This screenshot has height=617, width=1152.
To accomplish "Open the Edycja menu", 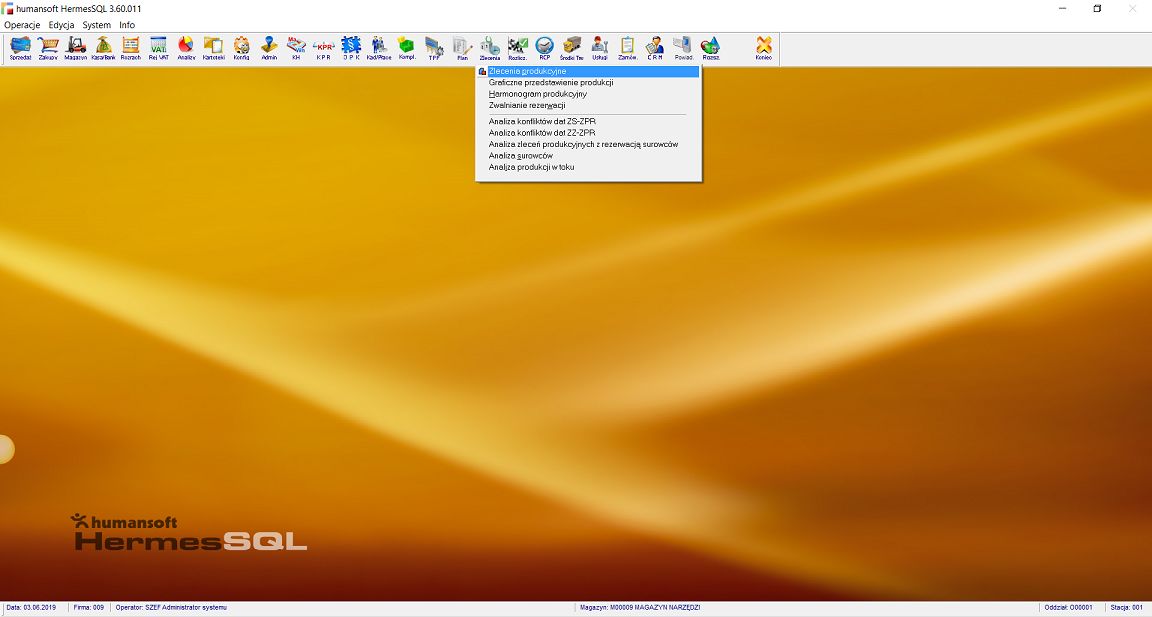I will point(62,25).
